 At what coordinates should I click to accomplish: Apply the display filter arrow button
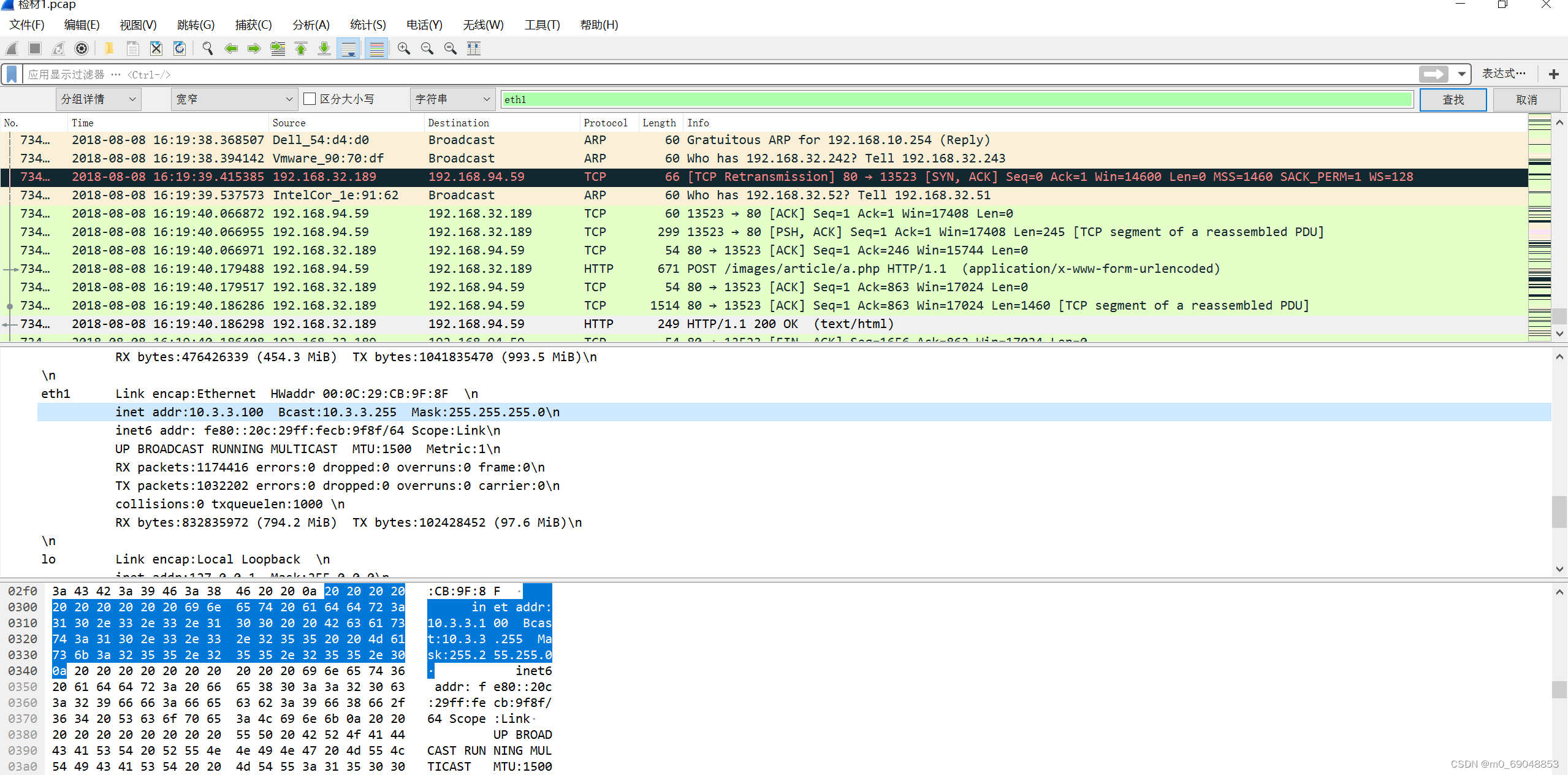coord(1433,74)
